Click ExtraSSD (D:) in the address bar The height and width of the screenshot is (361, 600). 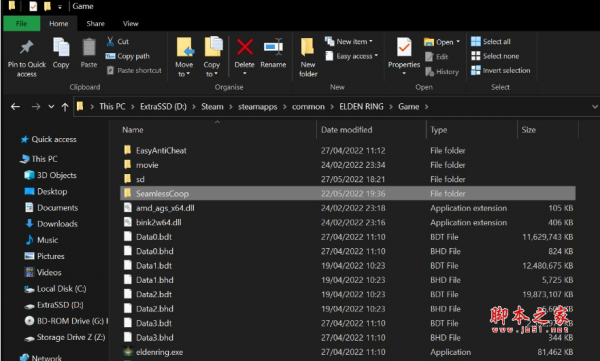tap(163, 106)
